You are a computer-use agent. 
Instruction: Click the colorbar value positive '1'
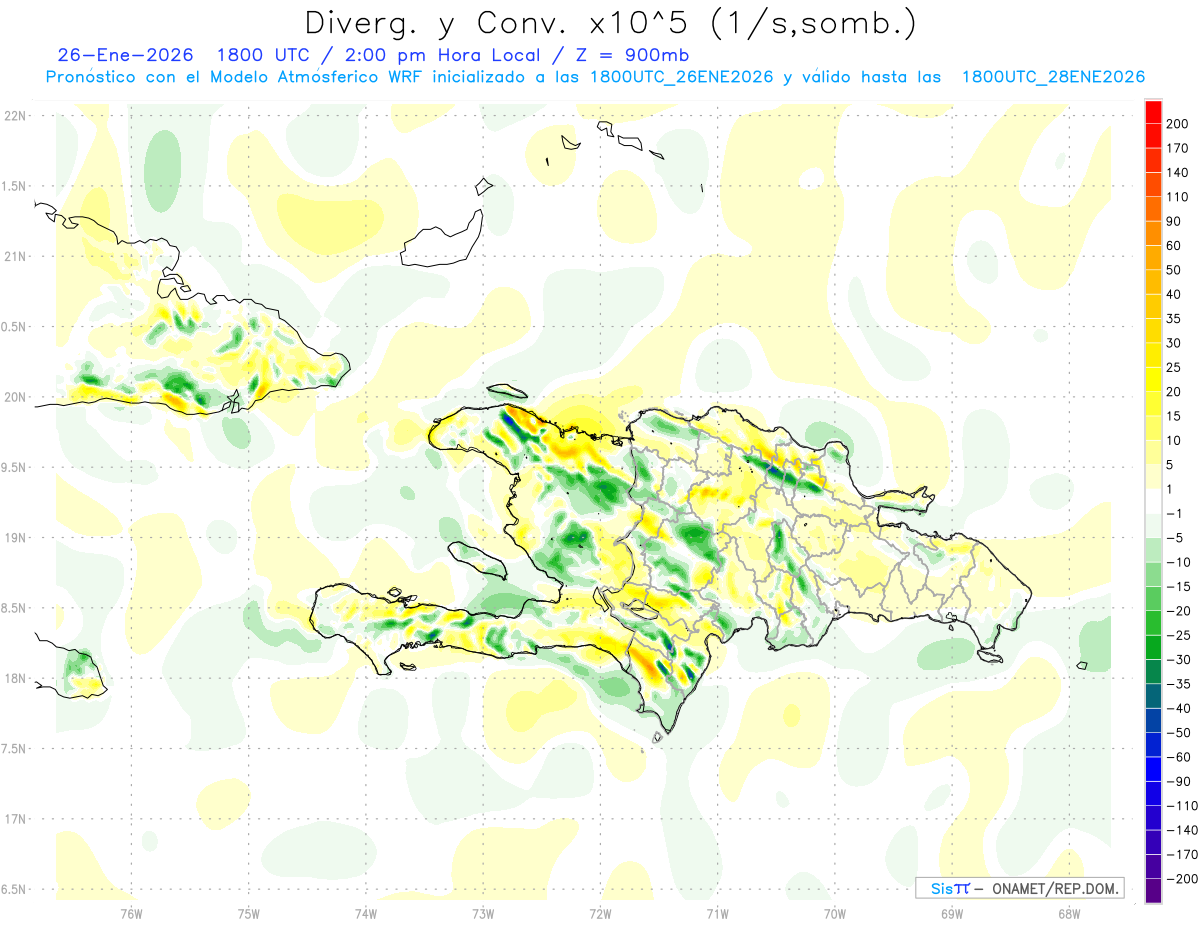[1171, 489]
